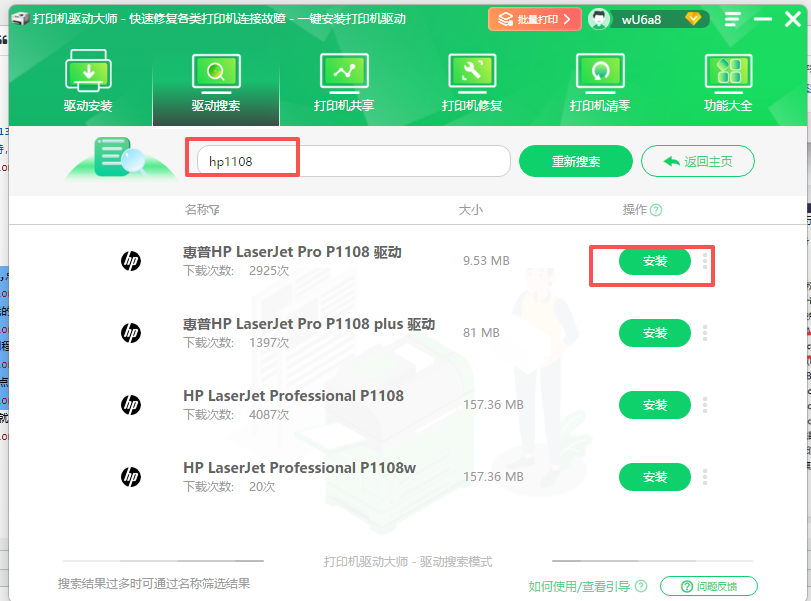This screenshot has height=601, width=811.
Task: Click the name filter funnel icon
Action: pyautogui.click(x=214, y=210)
